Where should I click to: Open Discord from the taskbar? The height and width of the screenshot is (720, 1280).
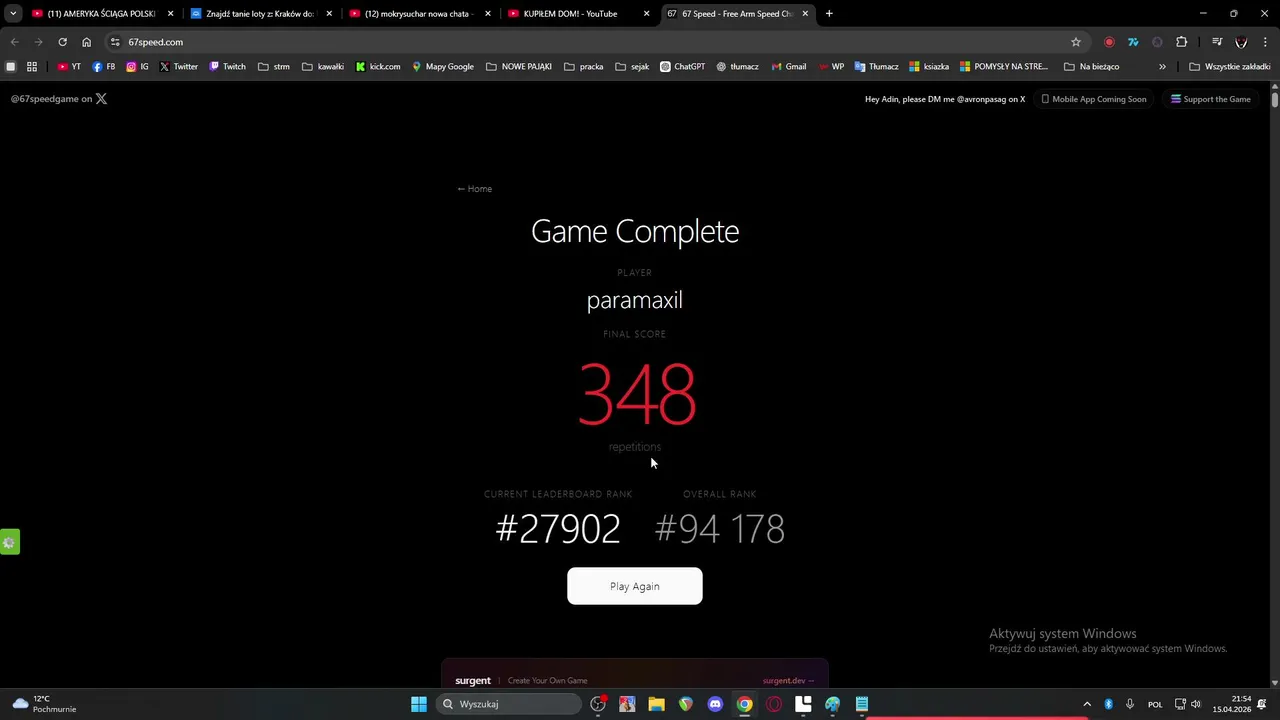[x=715, y=704]
